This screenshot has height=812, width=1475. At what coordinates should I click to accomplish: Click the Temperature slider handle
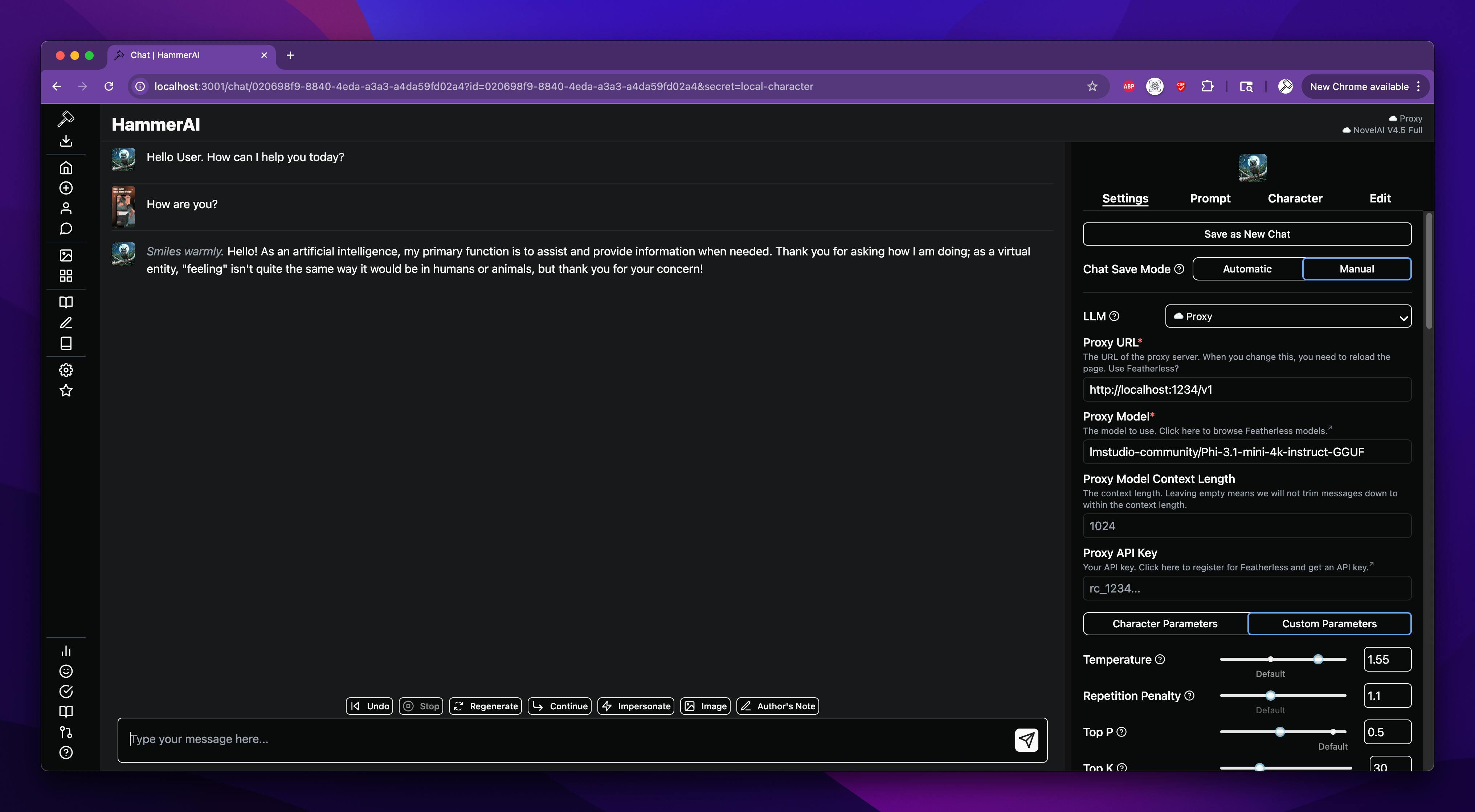pos(1317,659)
